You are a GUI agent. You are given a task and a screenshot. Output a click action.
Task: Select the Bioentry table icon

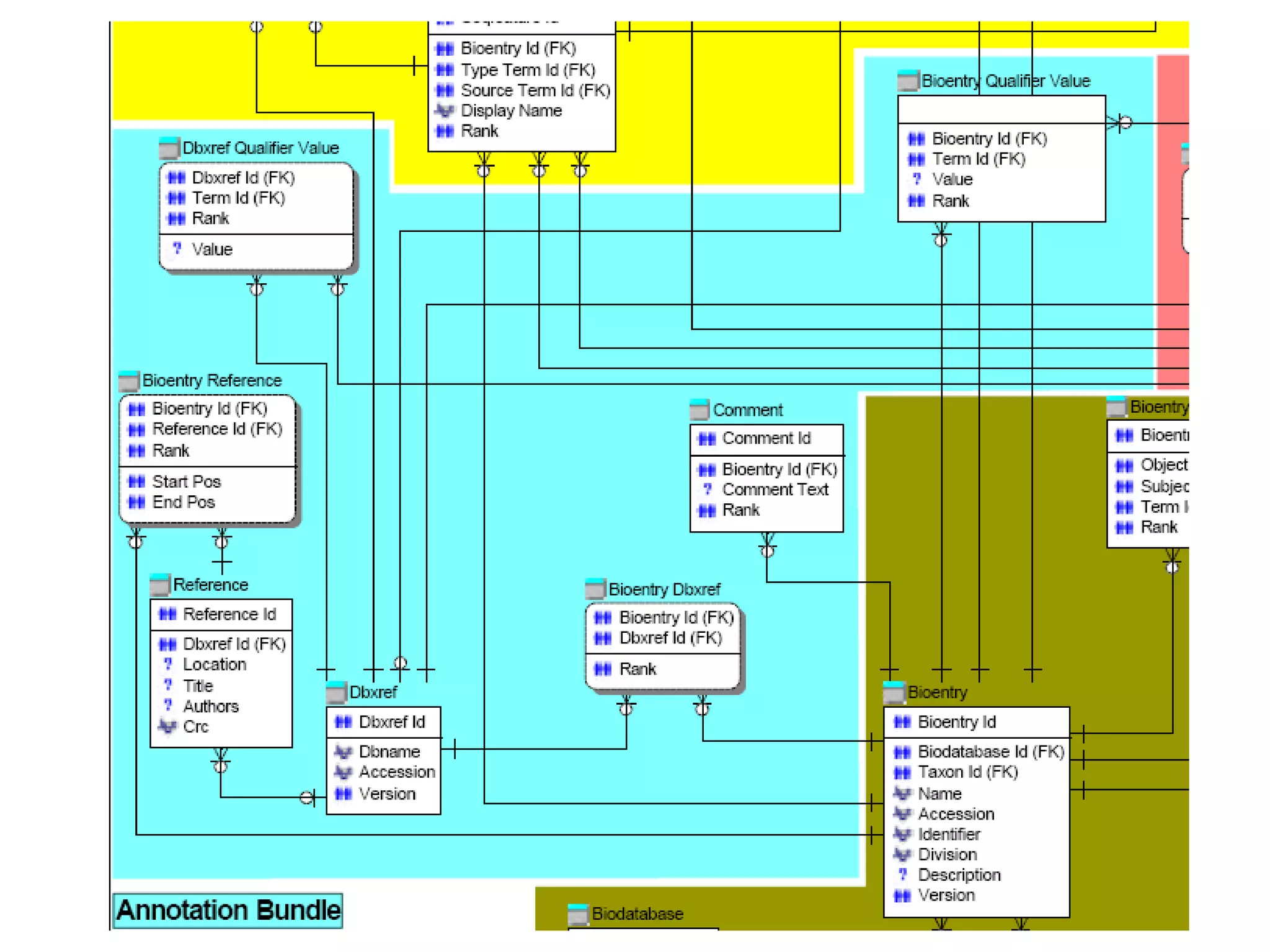click(x=894, y=692)
